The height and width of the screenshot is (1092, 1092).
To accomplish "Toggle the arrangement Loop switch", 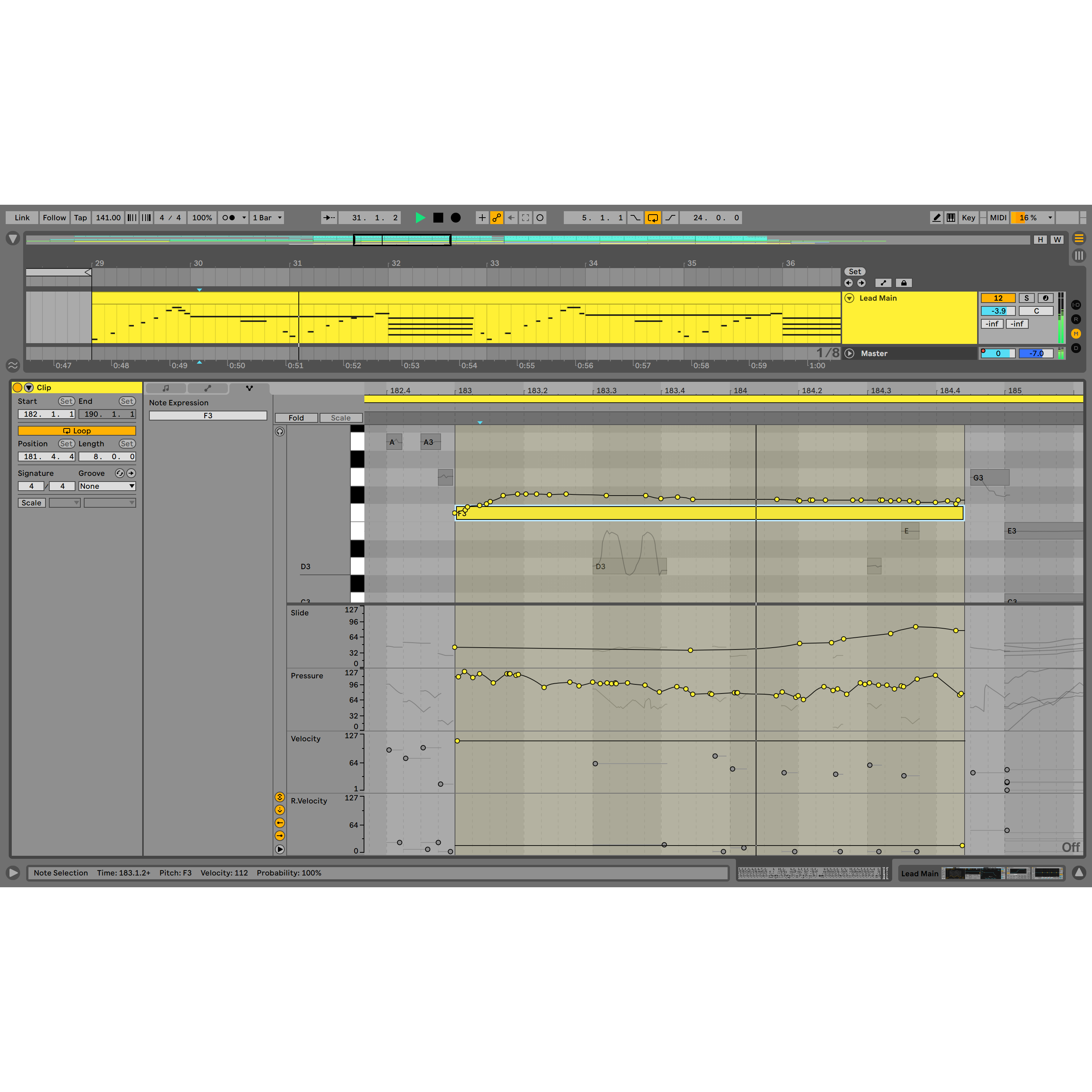I will tap(652, 218).
